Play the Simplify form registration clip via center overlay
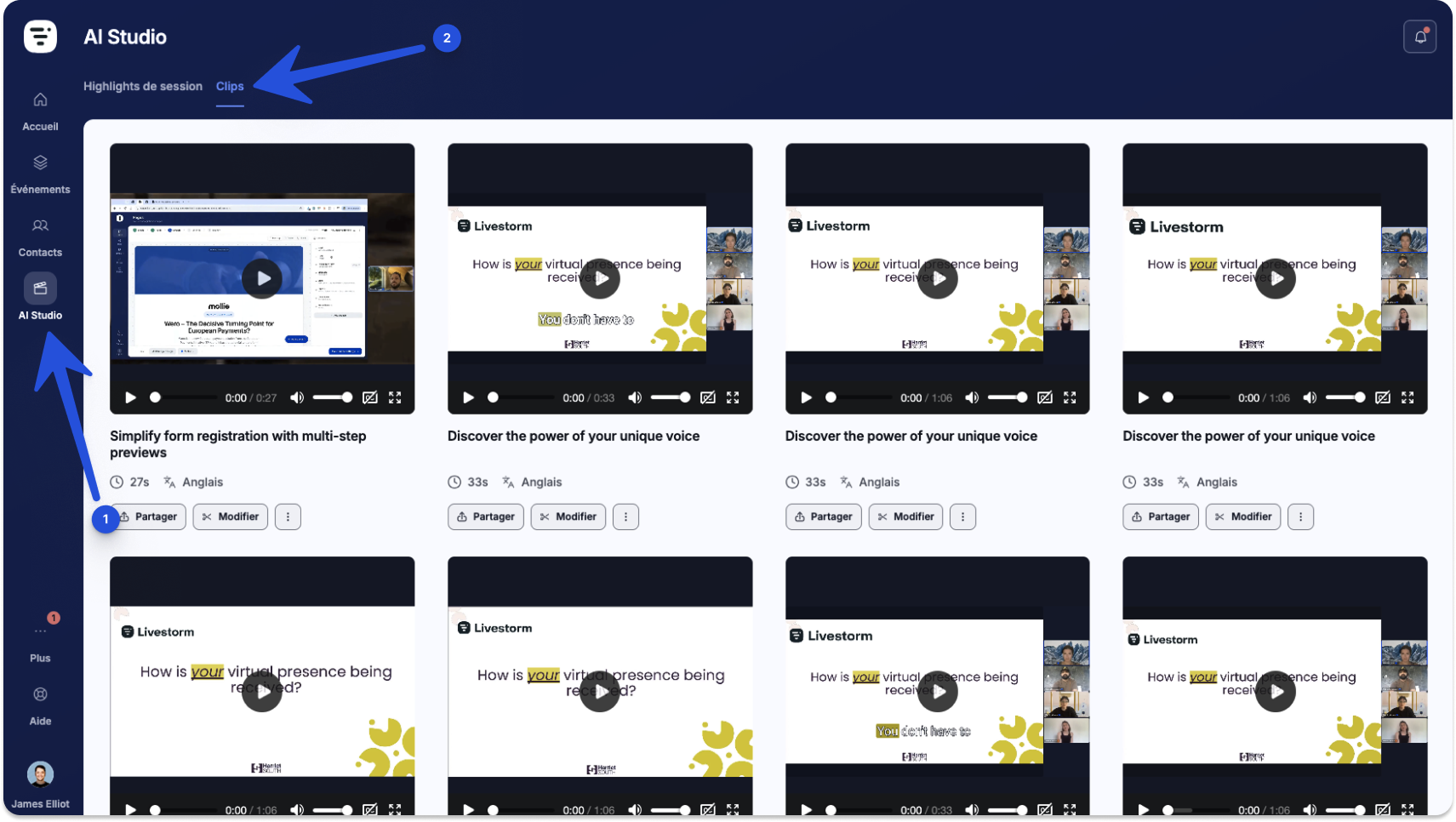The width and height of the screenshot is (1456, 822). click(262, 278)
